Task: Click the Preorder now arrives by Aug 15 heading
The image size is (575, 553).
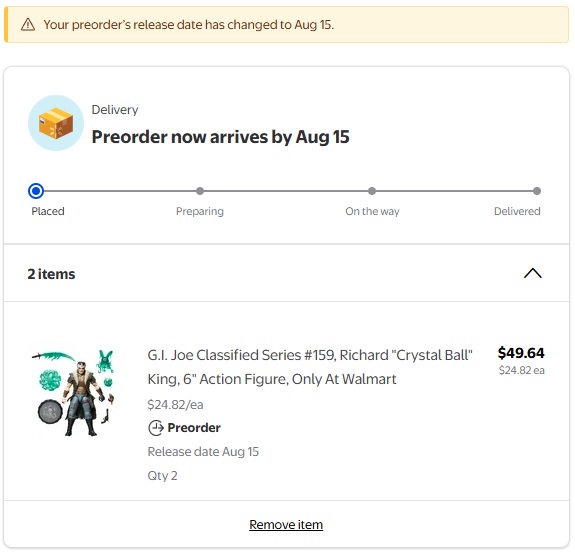Action: tap(220, 137)
